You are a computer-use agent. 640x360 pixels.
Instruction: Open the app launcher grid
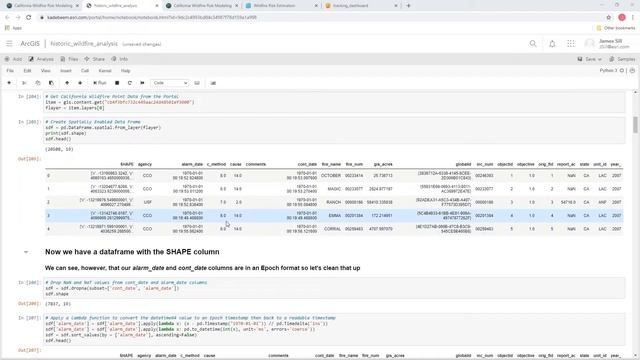(571, 44)
